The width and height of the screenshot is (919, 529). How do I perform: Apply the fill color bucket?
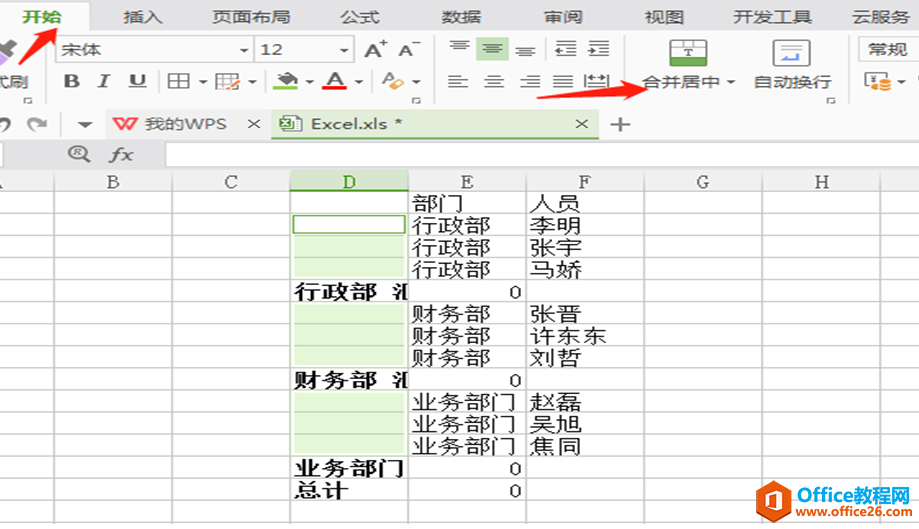click(285, 81)
